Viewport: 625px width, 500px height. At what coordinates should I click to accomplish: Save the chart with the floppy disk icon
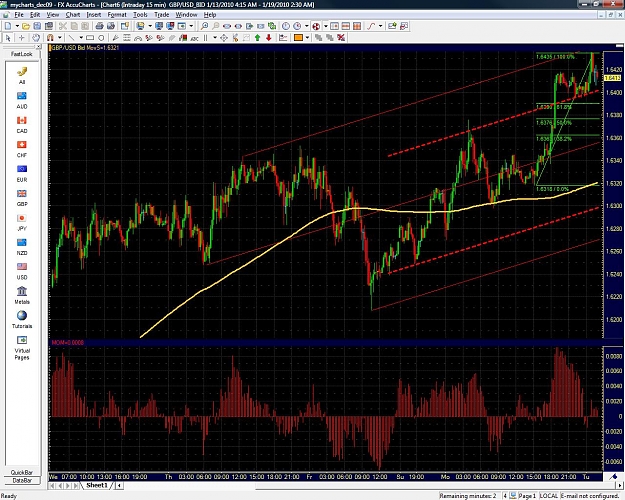[37, 26]
